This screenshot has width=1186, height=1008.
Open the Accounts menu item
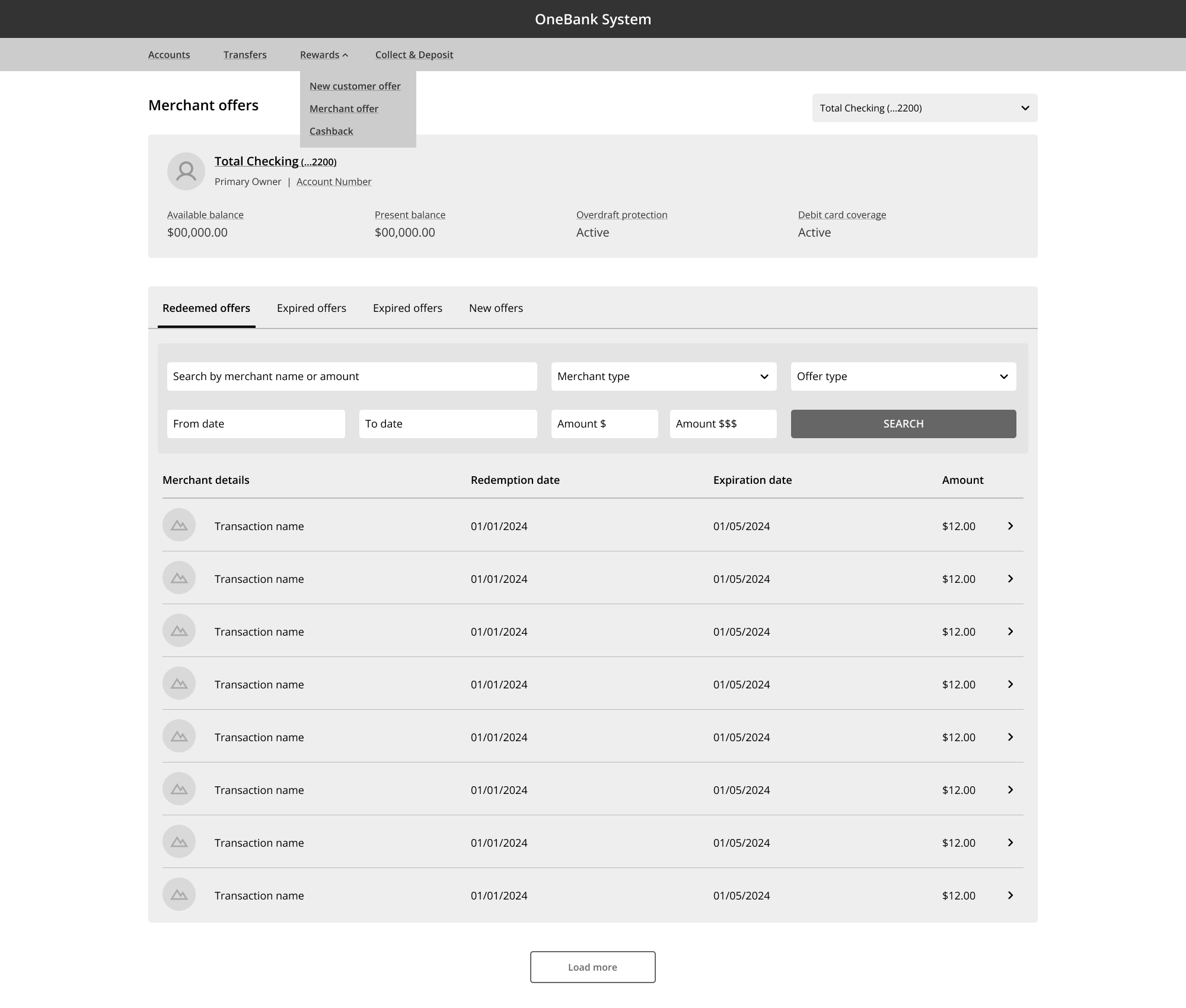coord(168,54)
